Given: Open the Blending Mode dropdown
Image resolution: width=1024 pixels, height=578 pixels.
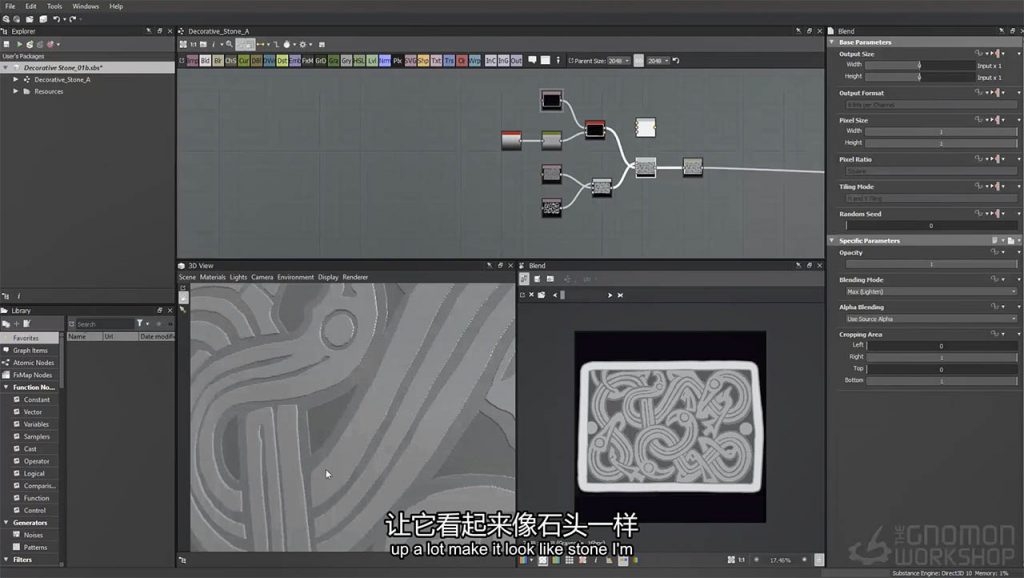Looking at the screenshot, I should 931,292.
